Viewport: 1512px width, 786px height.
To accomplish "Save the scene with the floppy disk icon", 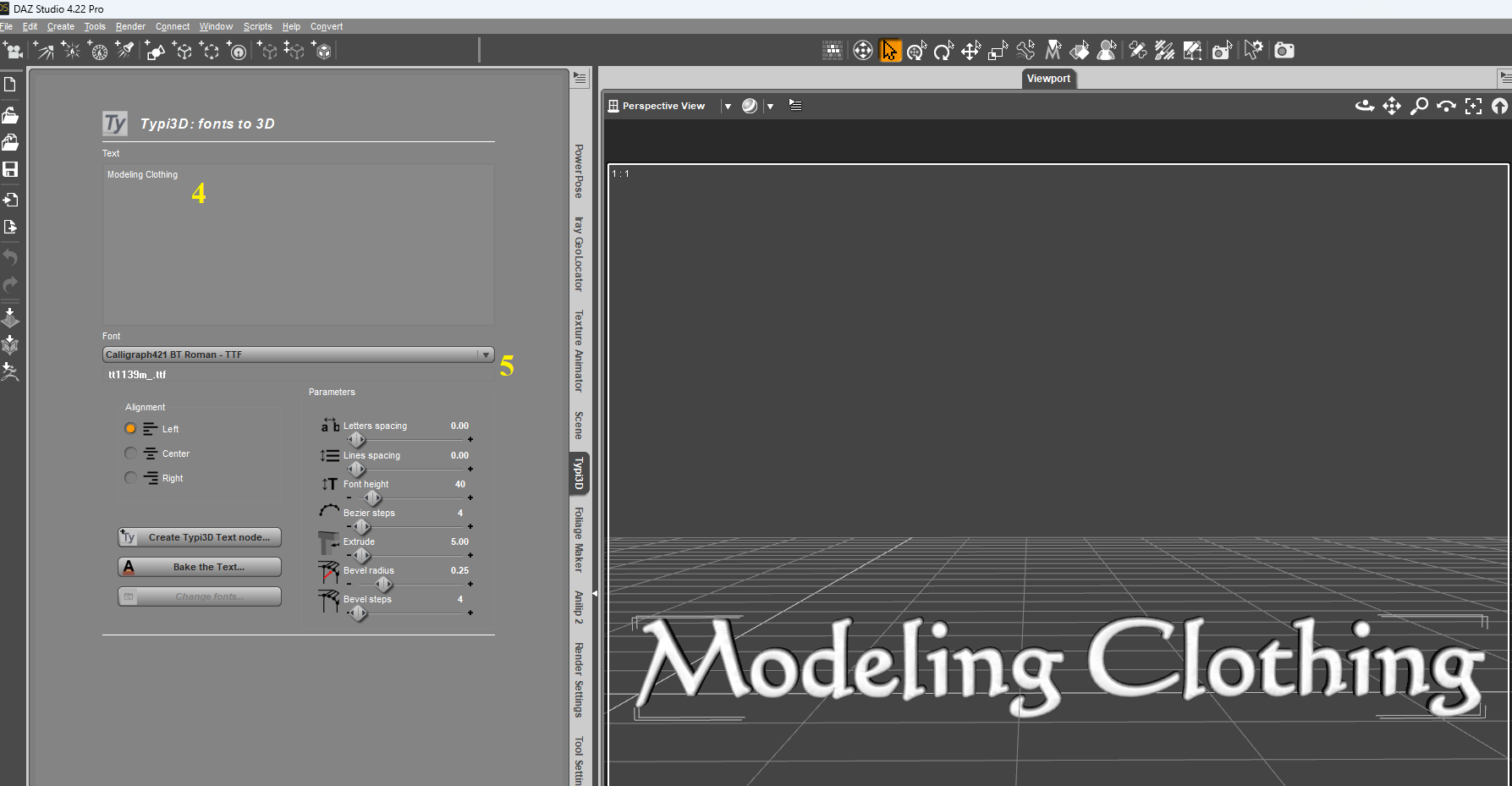I will (10, 169).
